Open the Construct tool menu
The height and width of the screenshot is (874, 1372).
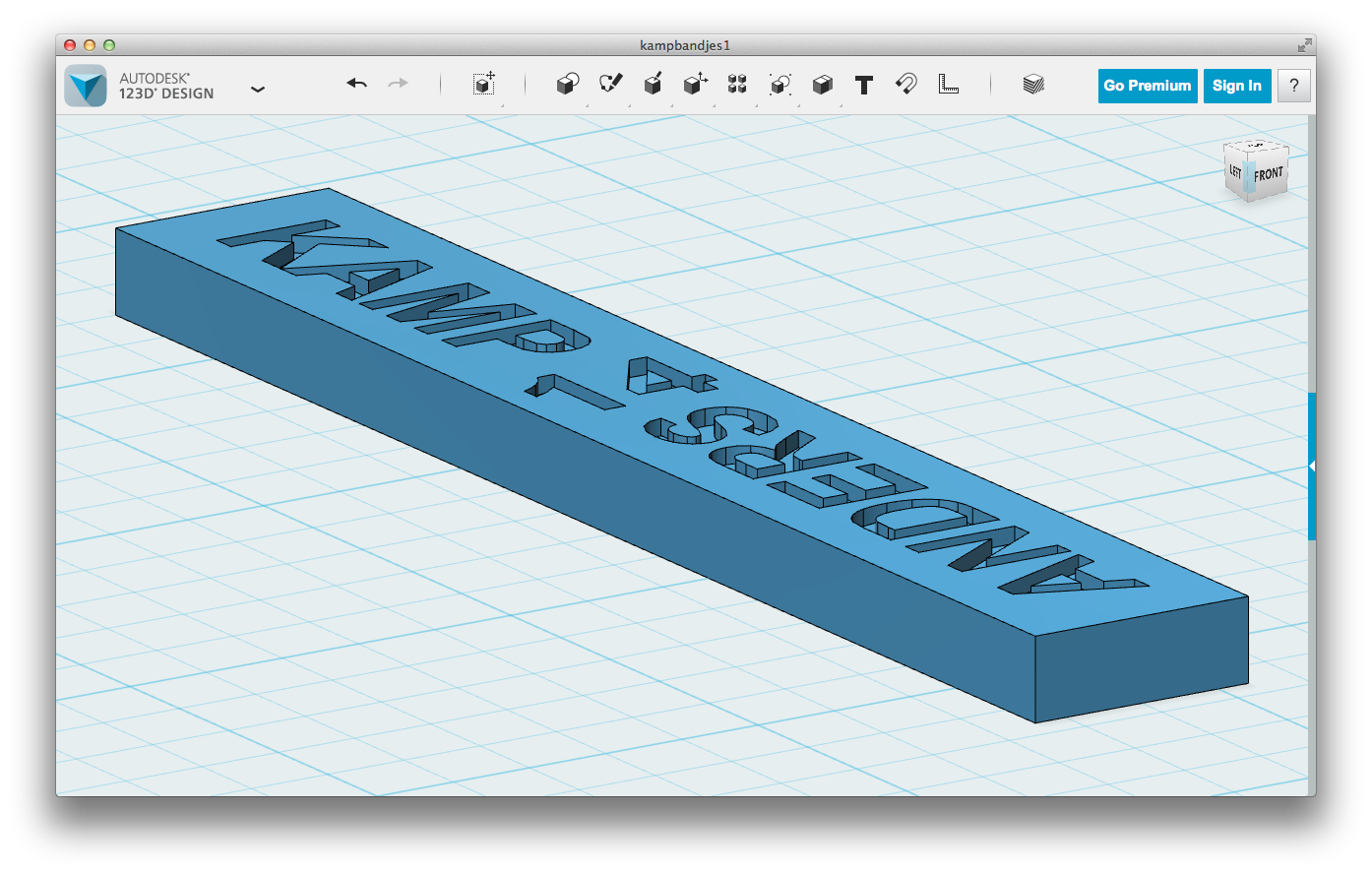coord(653,84)
